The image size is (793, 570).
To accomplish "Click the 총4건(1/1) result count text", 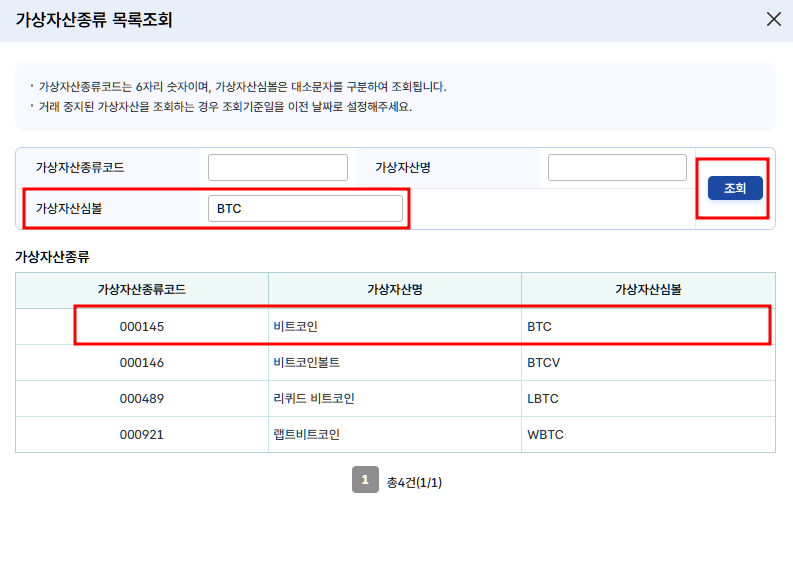I will point(414,483).
